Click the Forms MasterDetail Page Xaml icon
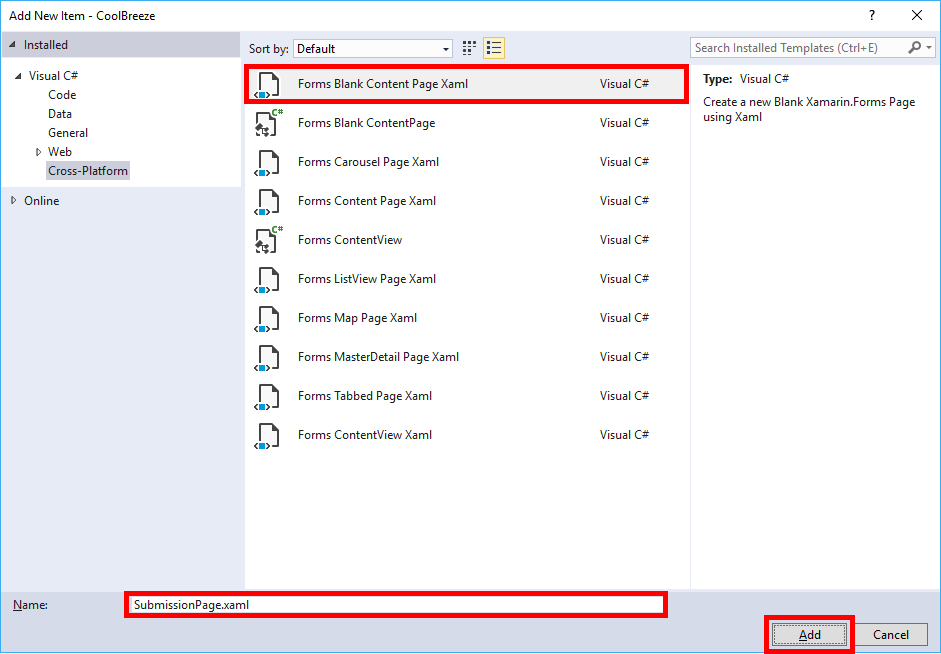This screenshot has width=941, height=654. [267, 357]
